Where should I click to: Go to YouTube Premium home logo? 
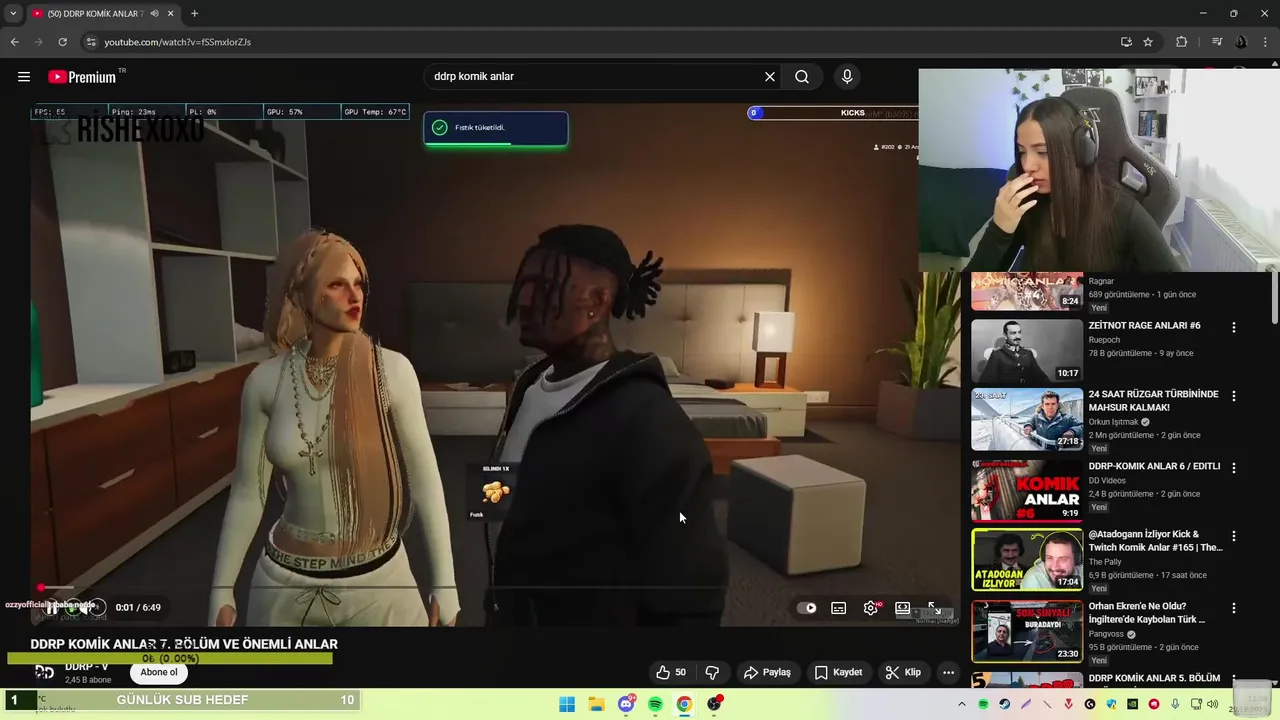(x=82, y=77)
